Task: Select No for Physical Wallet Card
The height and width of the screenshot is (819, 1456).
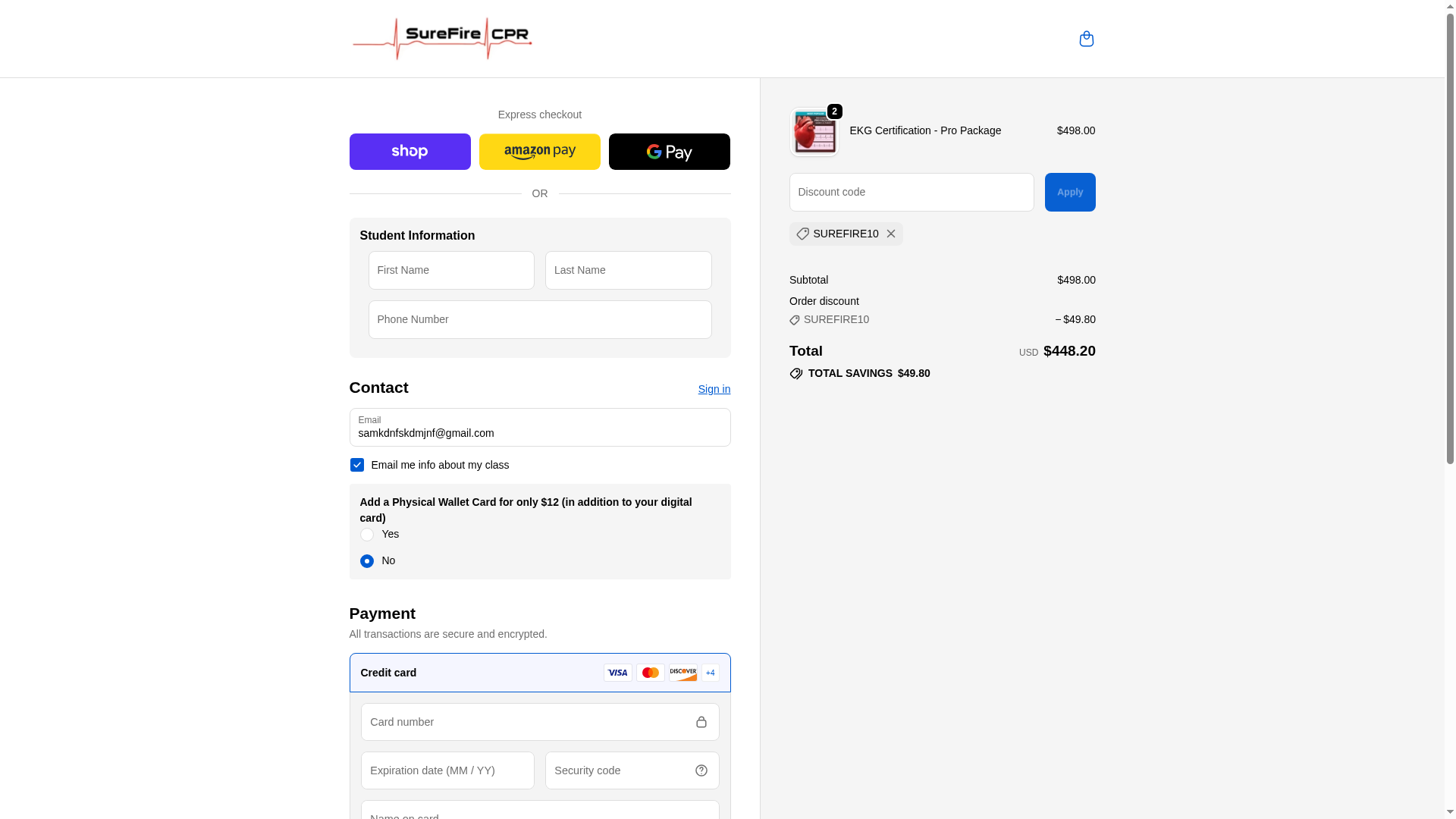Action: [367, 561]
